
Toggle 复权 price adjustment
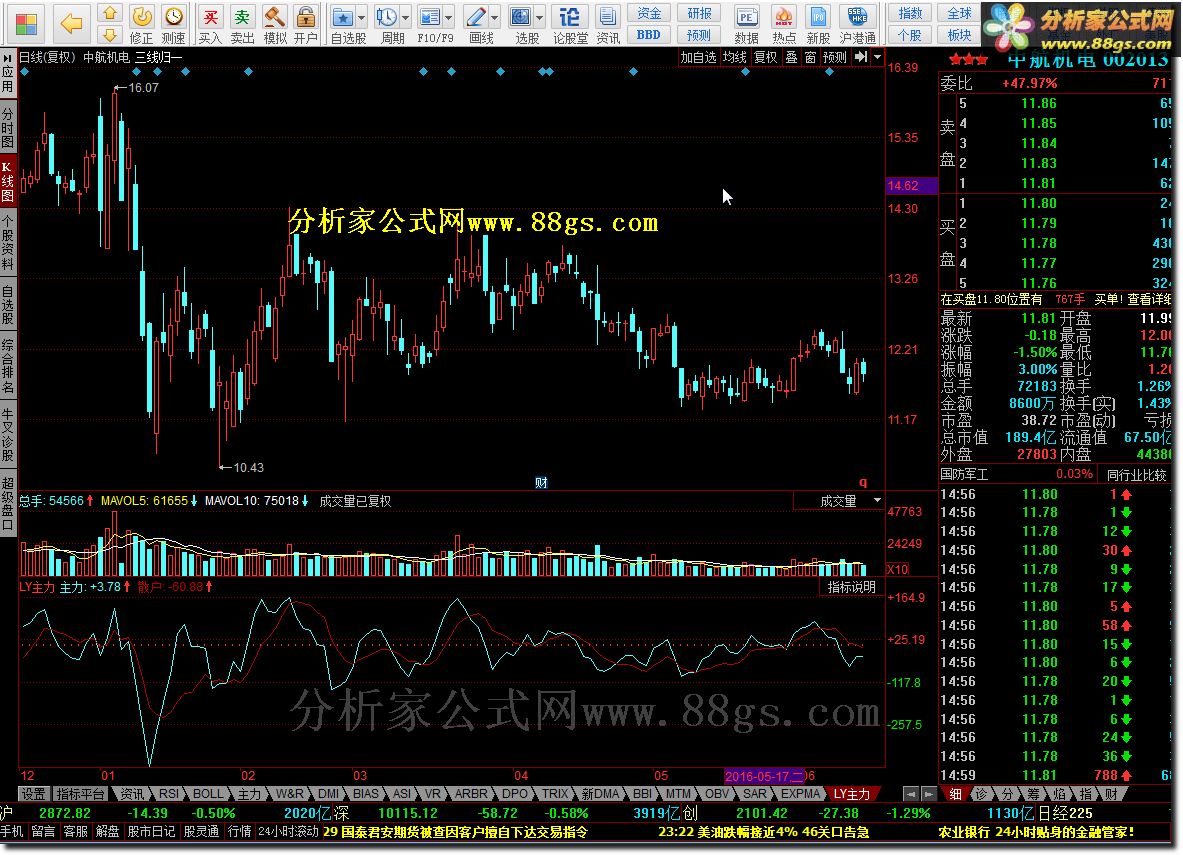click(x=765, y=57)
